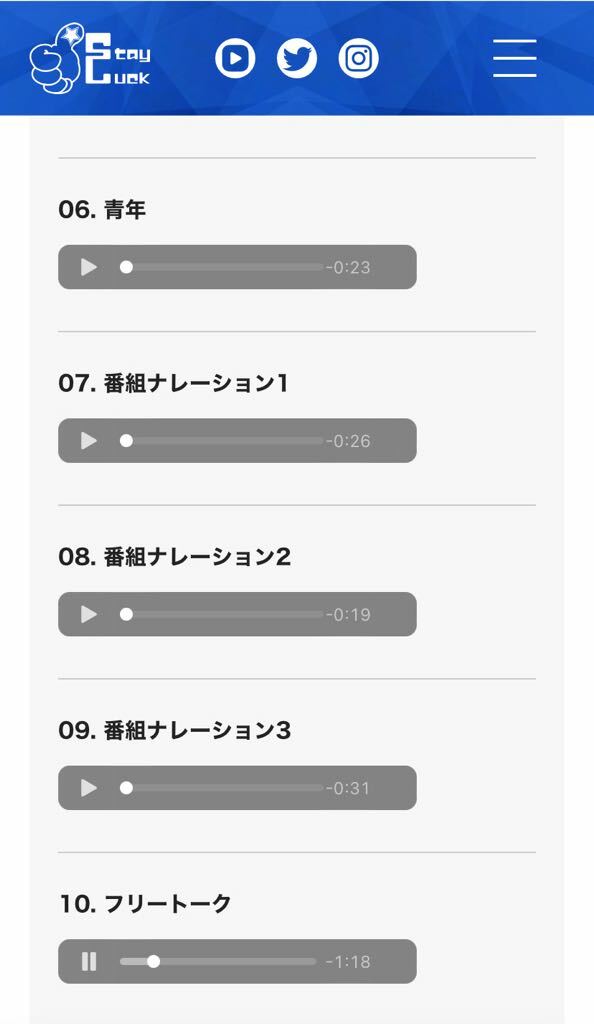Click the 08. 番組ナレーション2 progress track
This screenshot has height=1024, width=594.
tap(221, 615)
